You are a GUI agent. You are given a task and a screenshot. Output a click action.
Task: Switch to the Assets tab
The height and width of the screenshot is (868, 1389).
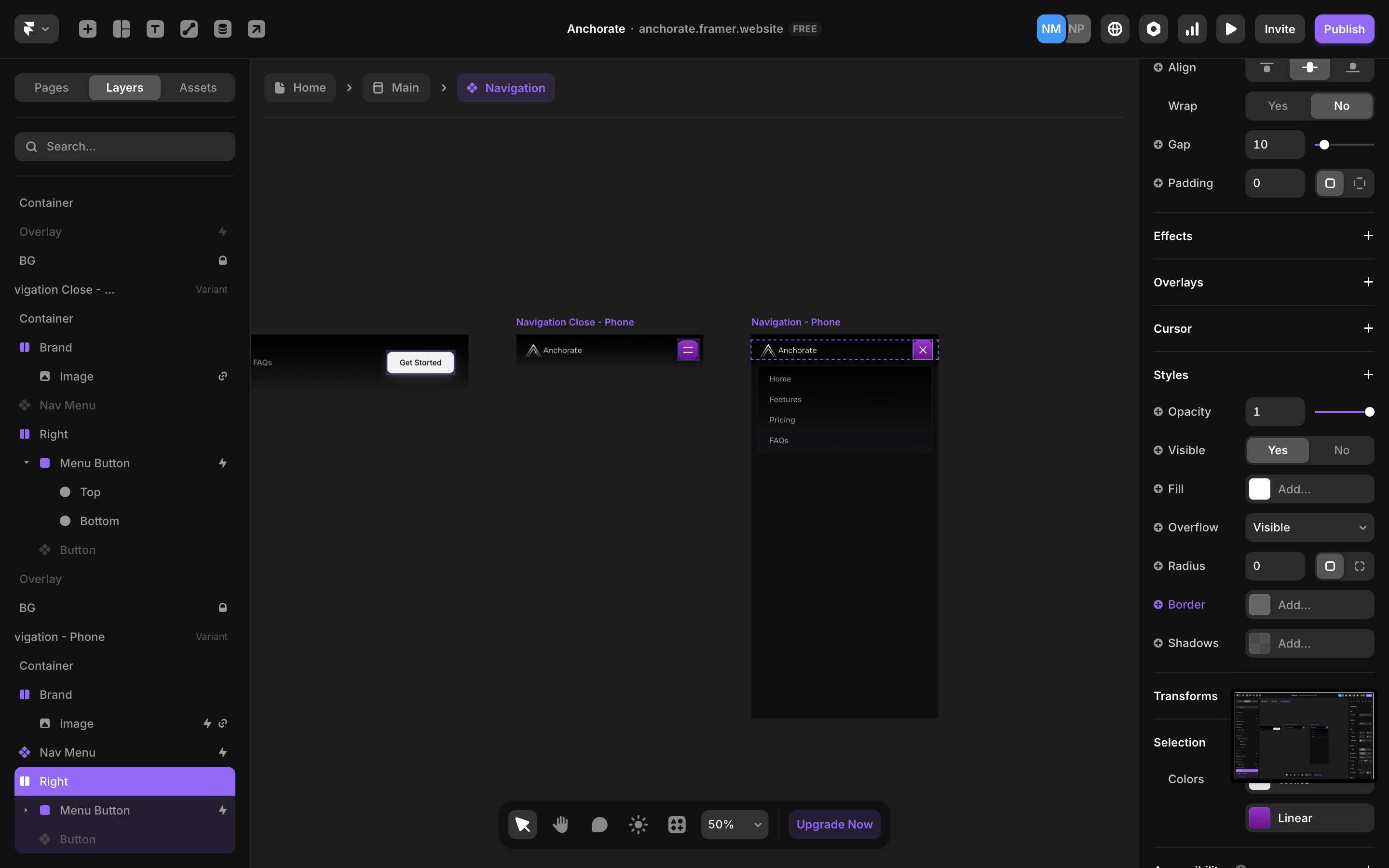pos(197,88)
